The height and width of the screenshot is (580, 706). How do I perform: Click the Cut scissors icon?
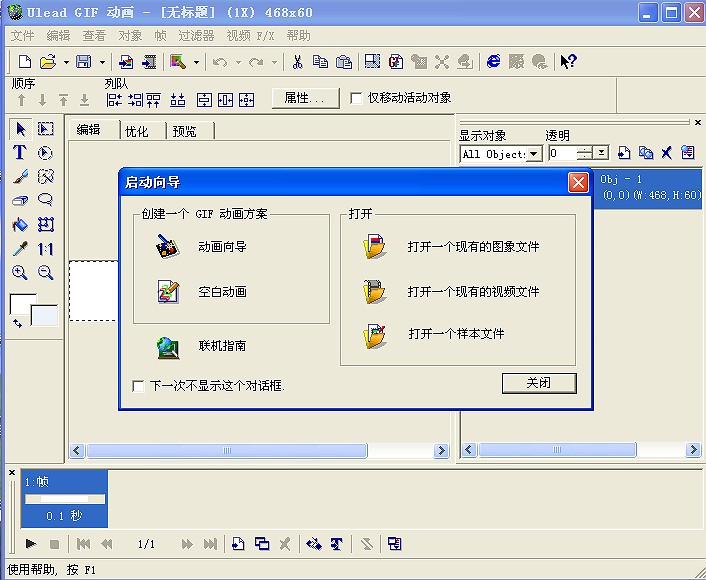coord(297,61)
